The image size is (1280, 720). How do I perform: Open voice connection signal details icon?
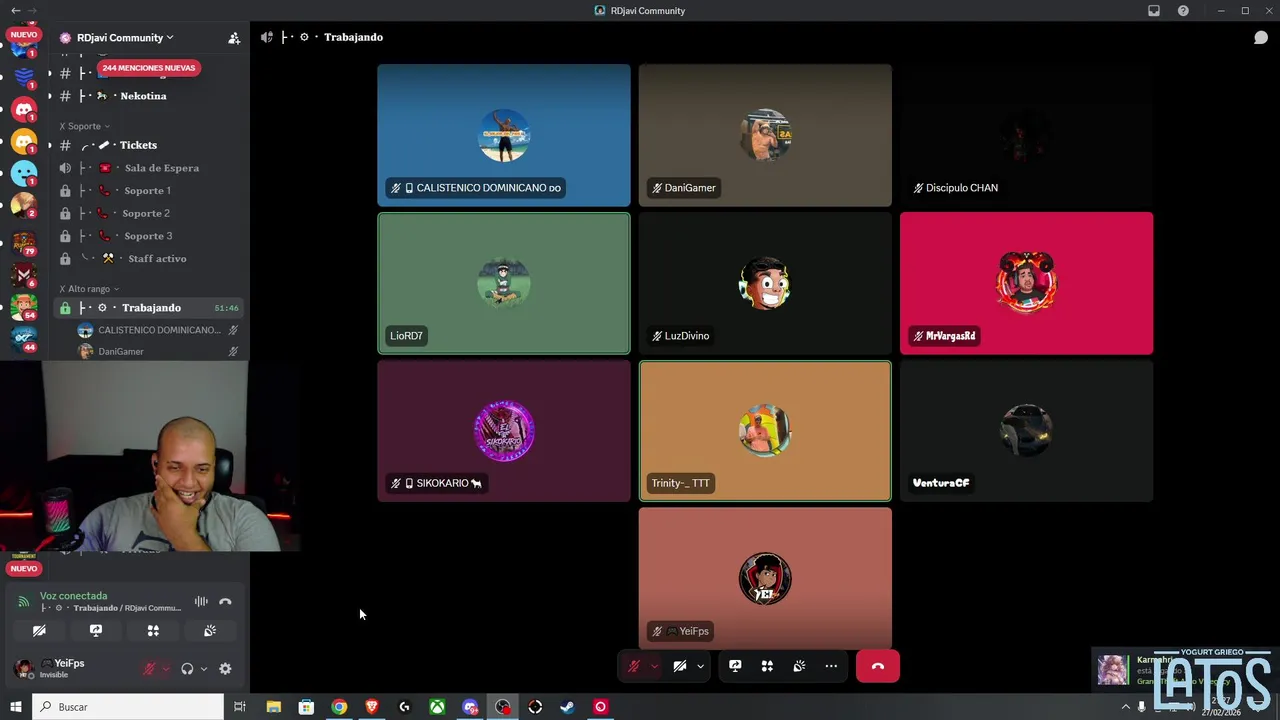(x=24, y=602)
